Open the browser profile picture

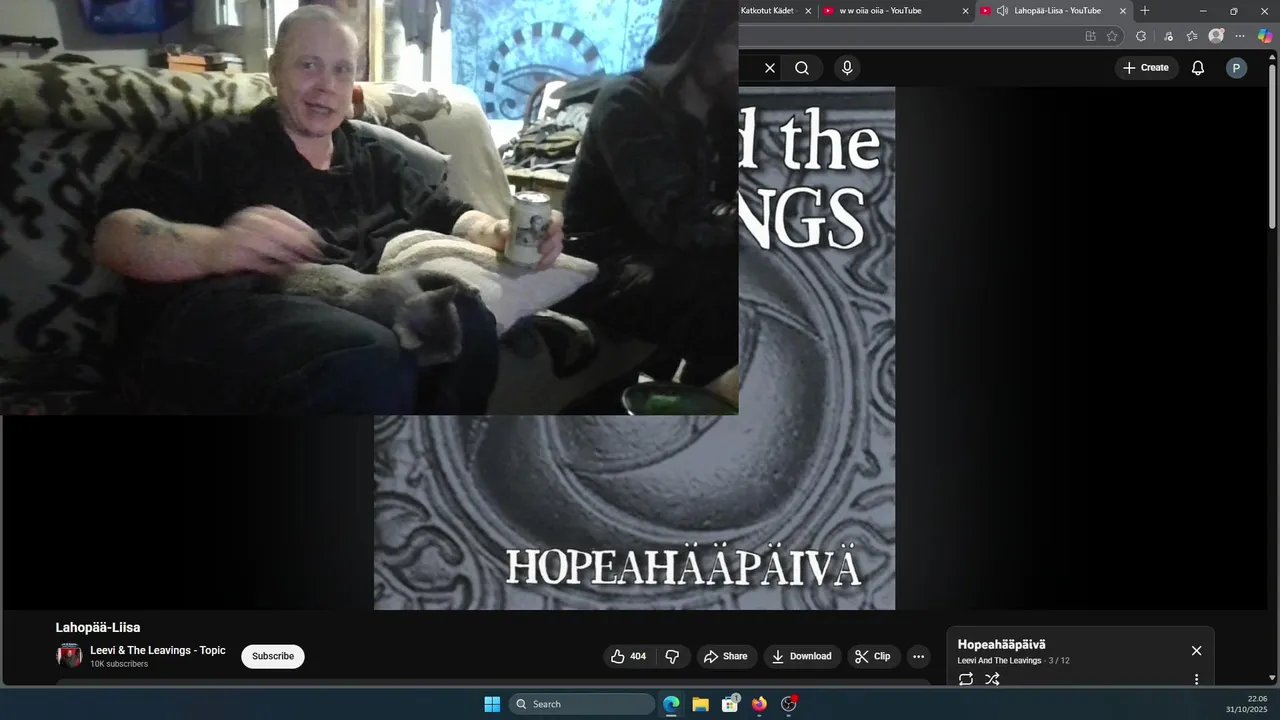1216,36
